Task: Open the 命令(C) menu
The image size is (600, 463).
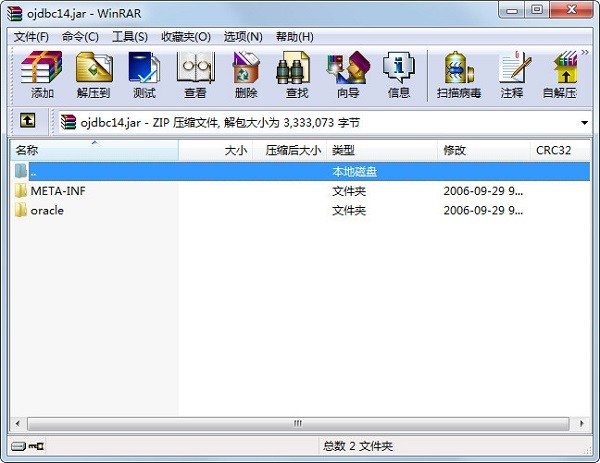Action: tap(80, 37)
